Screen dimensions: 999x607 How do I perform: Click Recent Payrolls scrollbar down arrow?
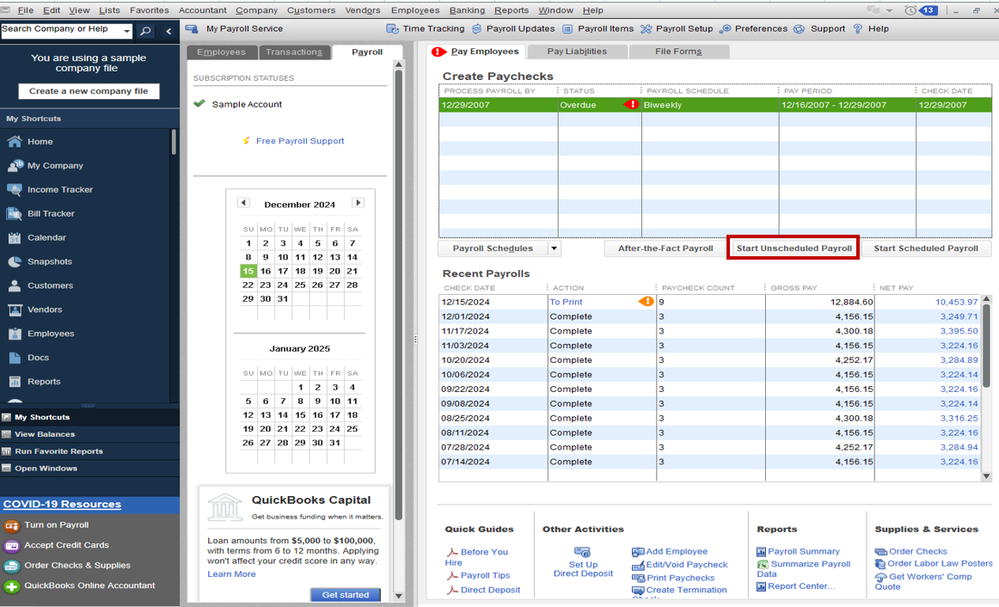coord(986,476)
